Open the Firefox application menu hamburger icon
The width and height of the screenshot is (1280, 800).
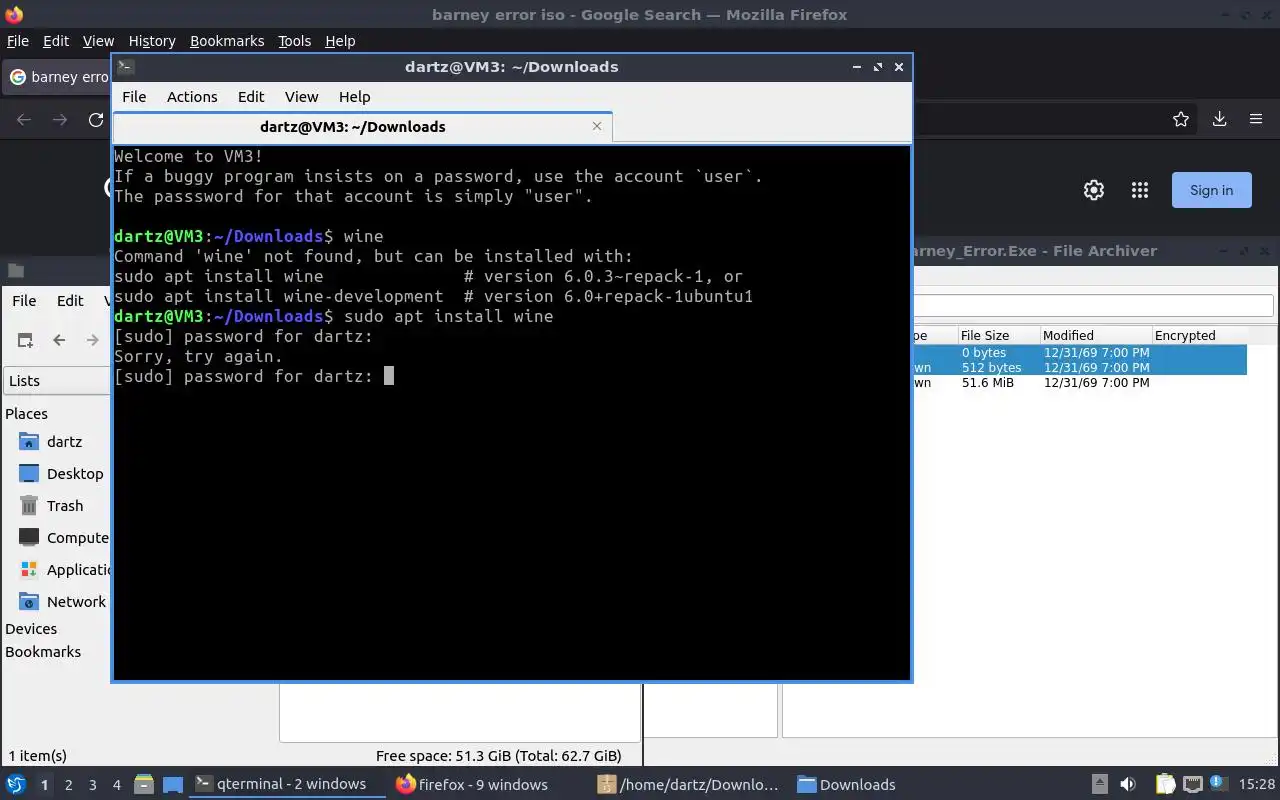[1256, 119]
